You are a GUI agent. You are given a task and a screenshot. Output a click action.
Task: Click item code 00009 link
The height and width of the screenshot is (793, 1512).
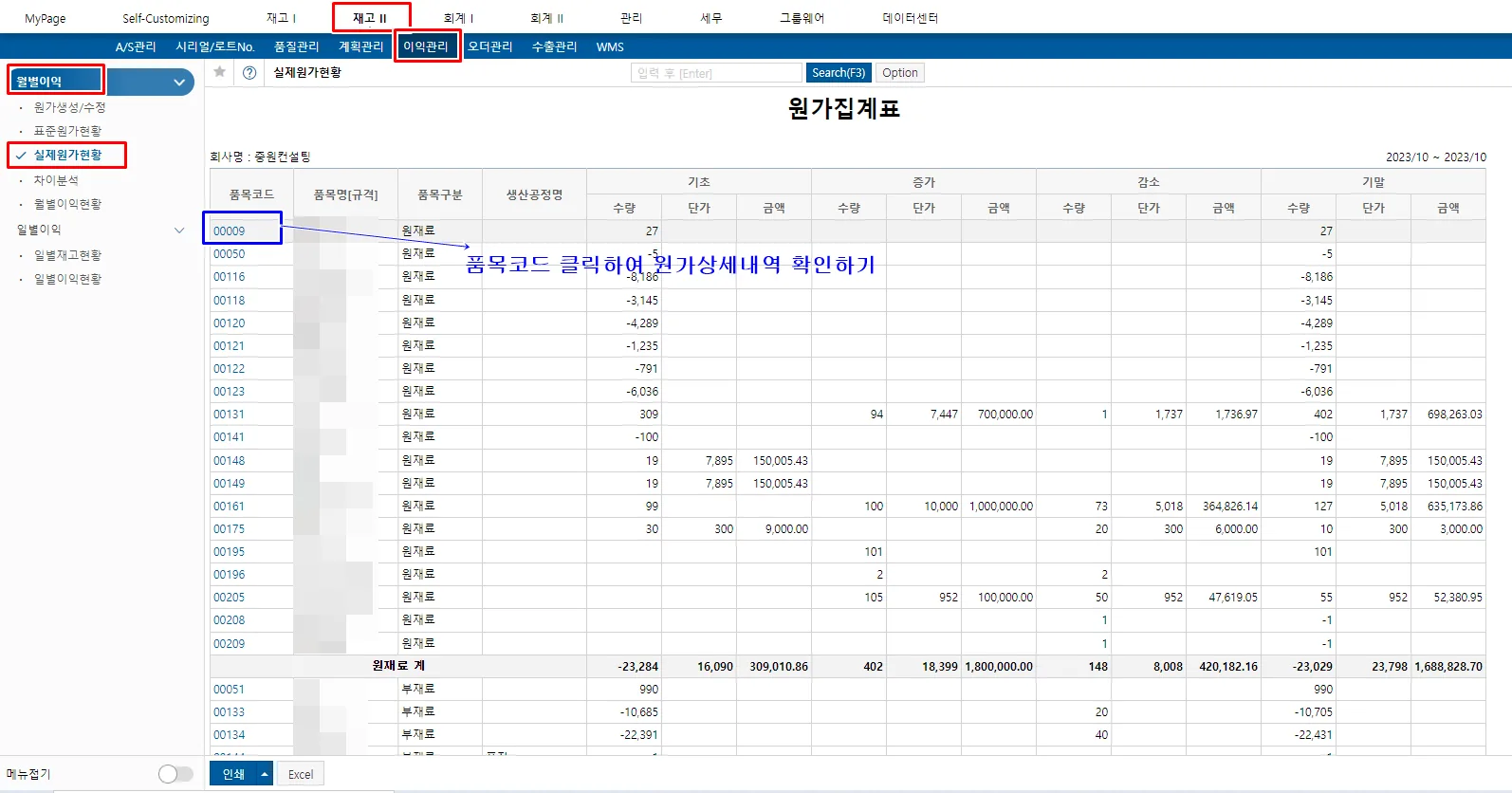pyautogui.click(x=229, y=231)
